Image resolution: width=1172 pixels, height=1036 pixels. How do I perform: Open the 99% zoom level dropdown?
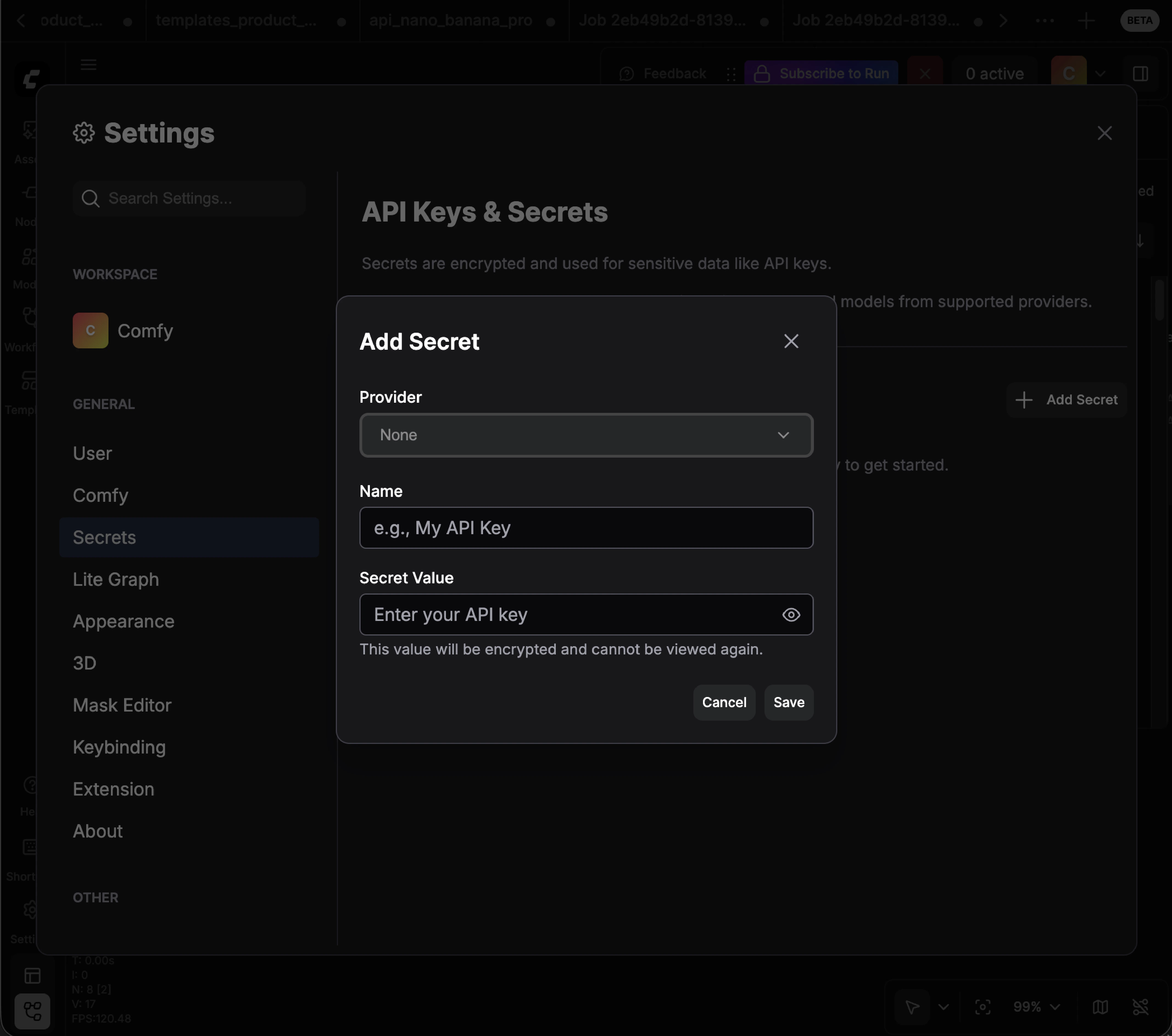point(1038,1007)
